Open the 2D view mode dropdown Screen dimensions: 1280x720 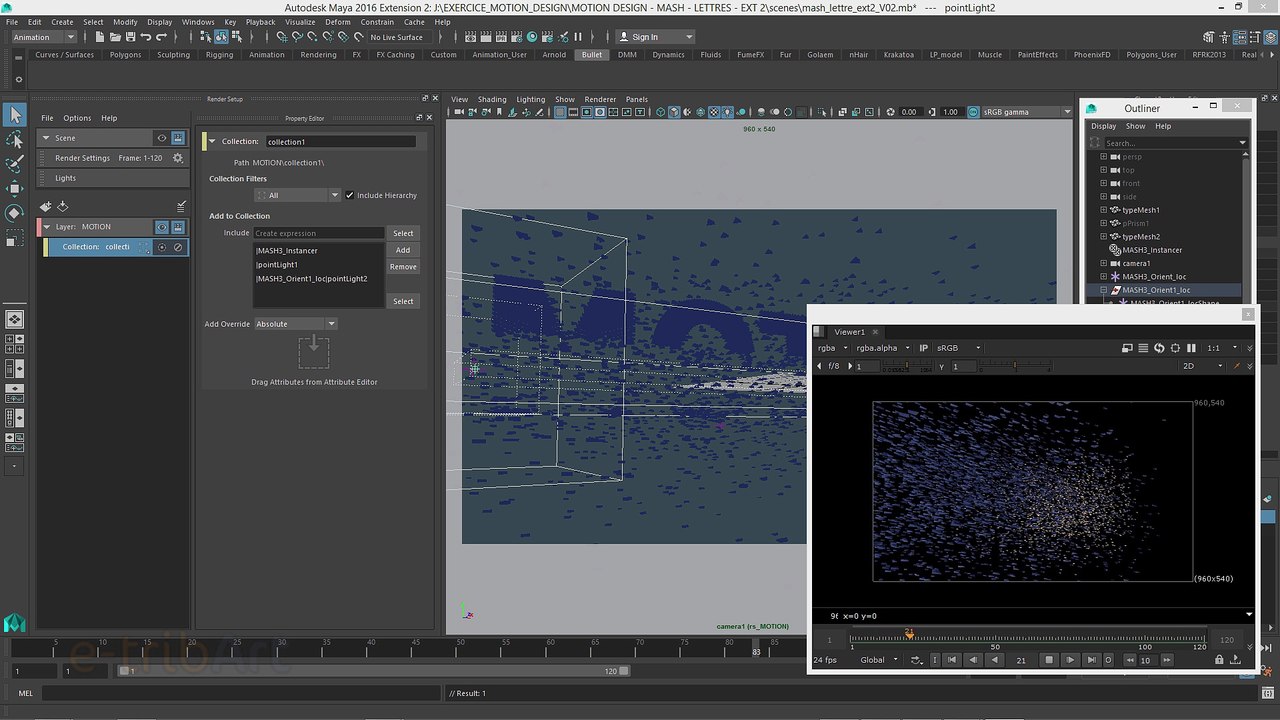tap(1201, 366)
